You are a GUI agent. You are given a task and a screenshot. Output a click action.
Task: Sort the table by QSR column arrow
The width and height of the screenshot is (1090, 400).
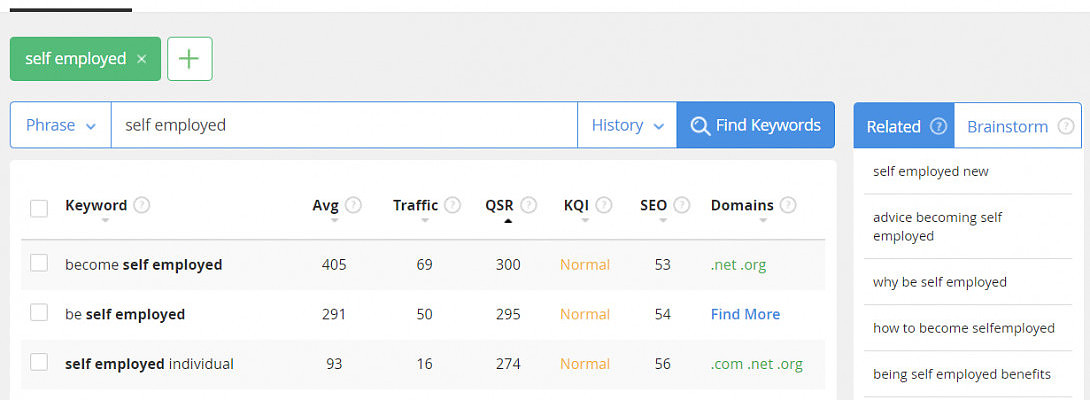coord(508,221)
